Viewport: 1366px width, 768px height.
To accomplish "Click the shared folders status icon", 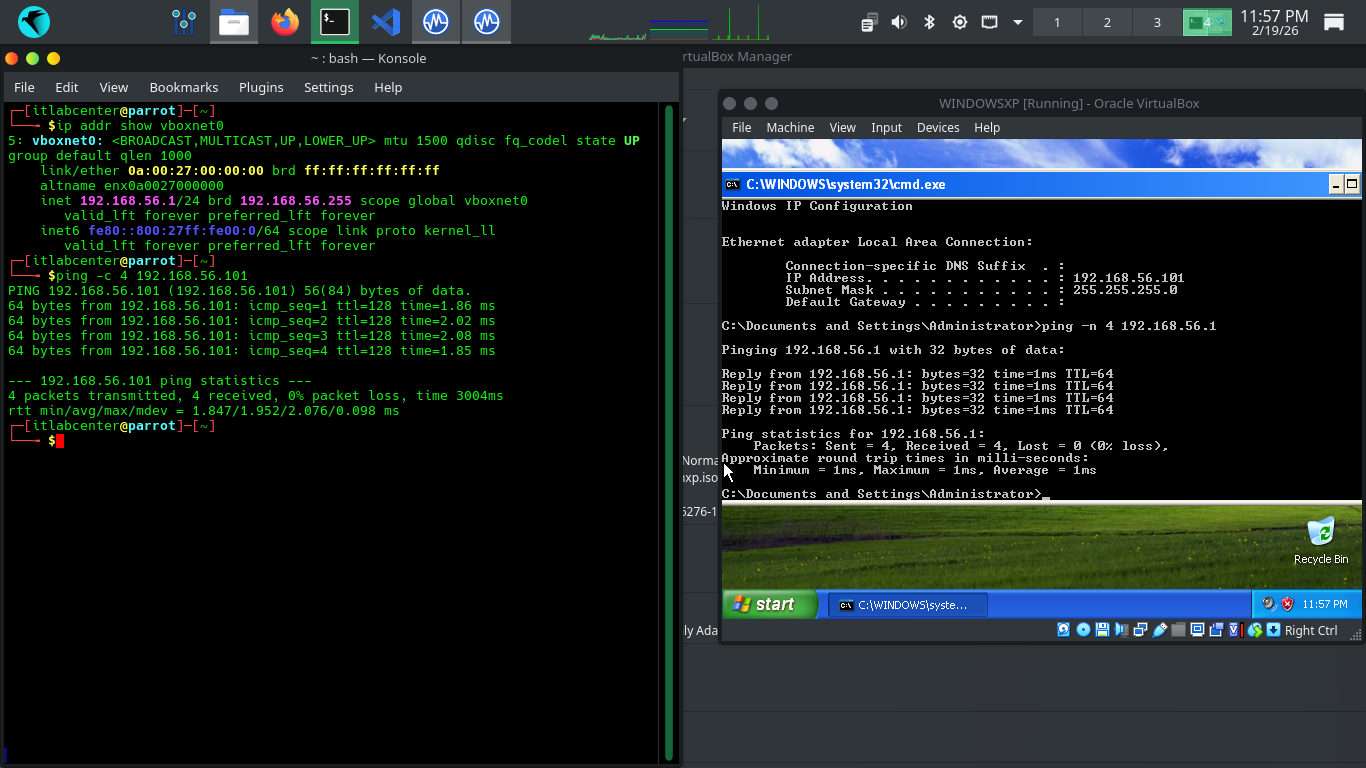I will [x=1179, y=630].
